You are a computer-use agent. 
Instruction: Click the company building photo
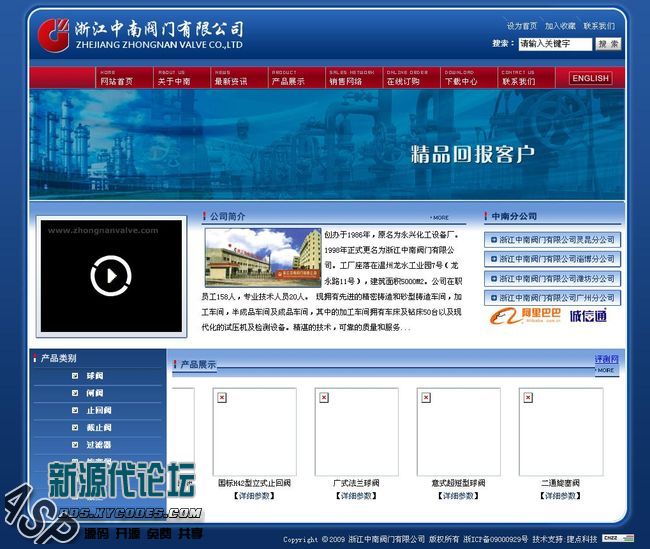click(x=263, y=257)
